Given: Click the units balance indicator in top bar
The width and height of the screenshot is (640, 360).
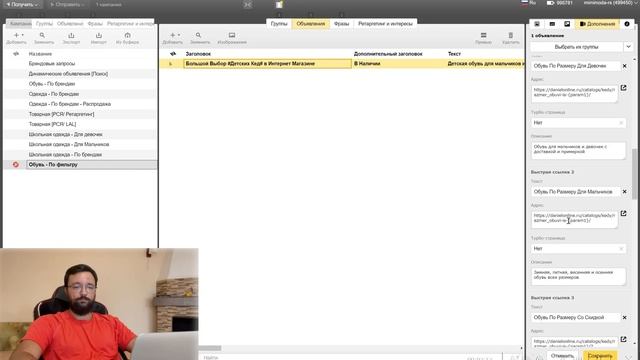Looking at the screenshot, I should 560,3.
